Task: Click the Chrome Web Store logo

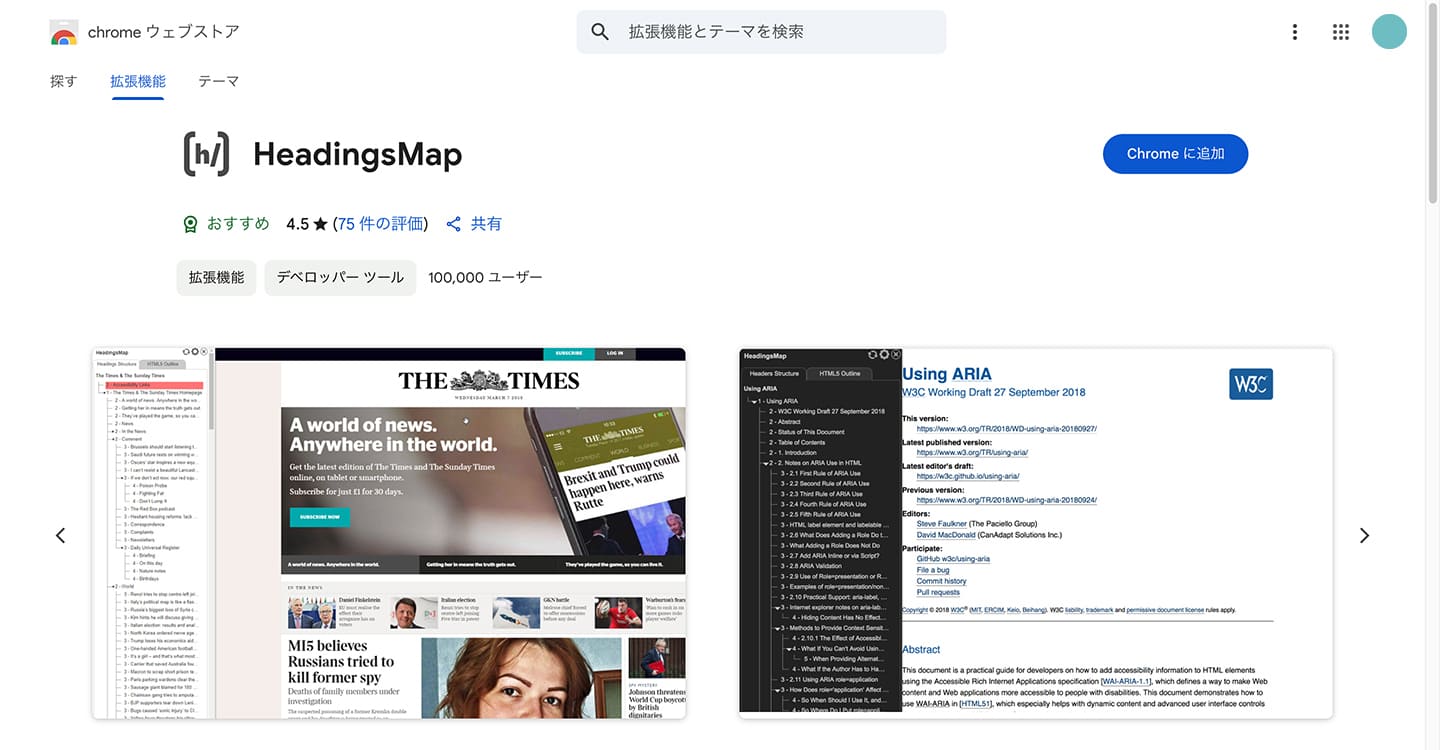Action: point(64,33)
